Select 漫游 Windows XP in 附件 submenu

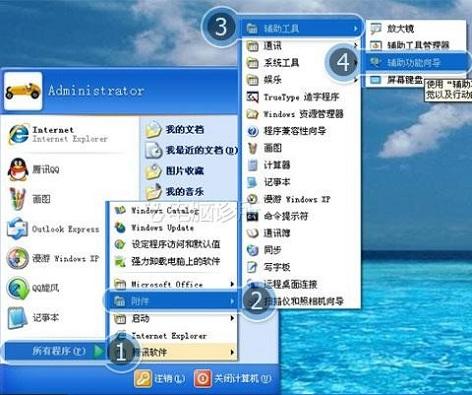[289, 199]
